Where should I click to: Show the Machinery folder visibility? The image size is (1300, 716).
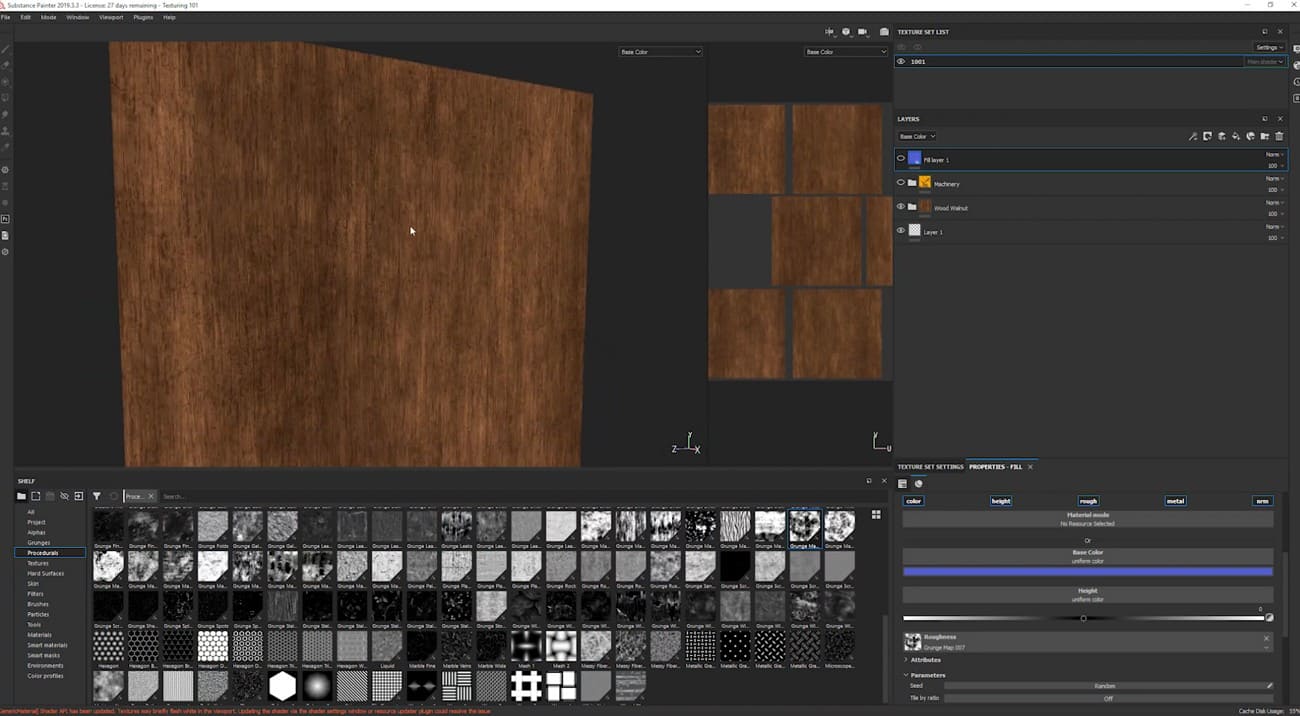[901, 183]
